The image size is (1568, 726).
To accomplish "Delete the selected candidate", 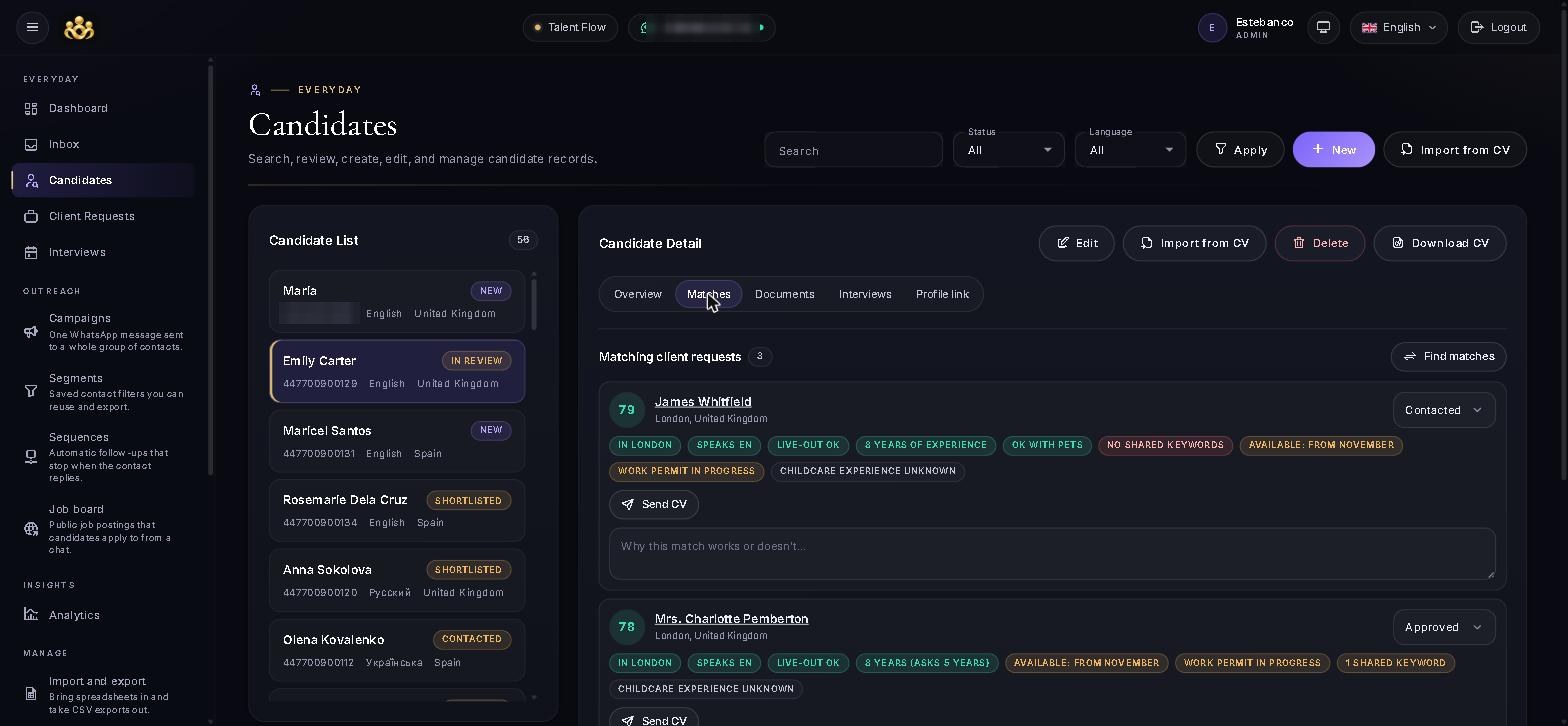I will click(1320, 243).
